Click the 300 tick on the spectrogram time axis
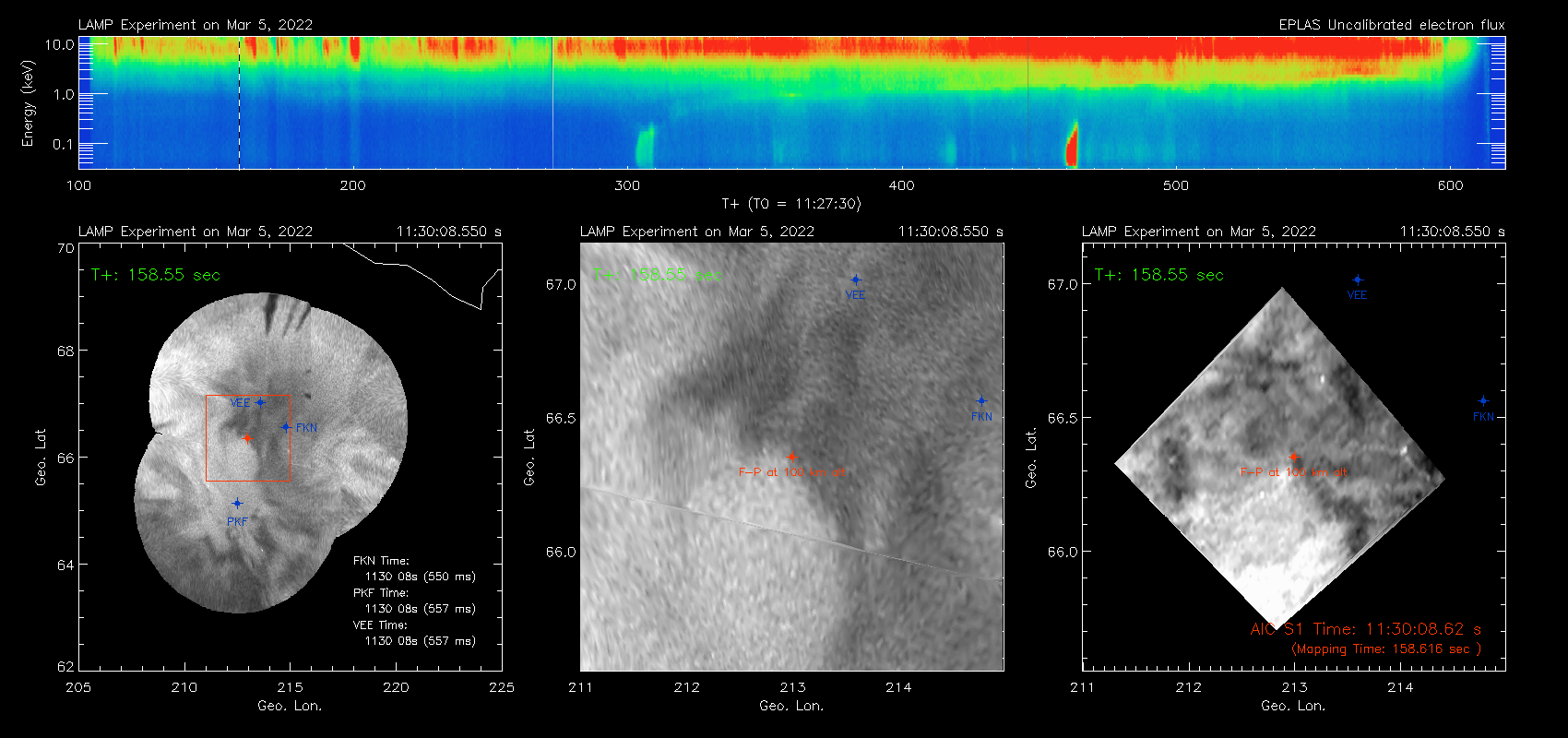1568x738 pixels. [627, 185]
